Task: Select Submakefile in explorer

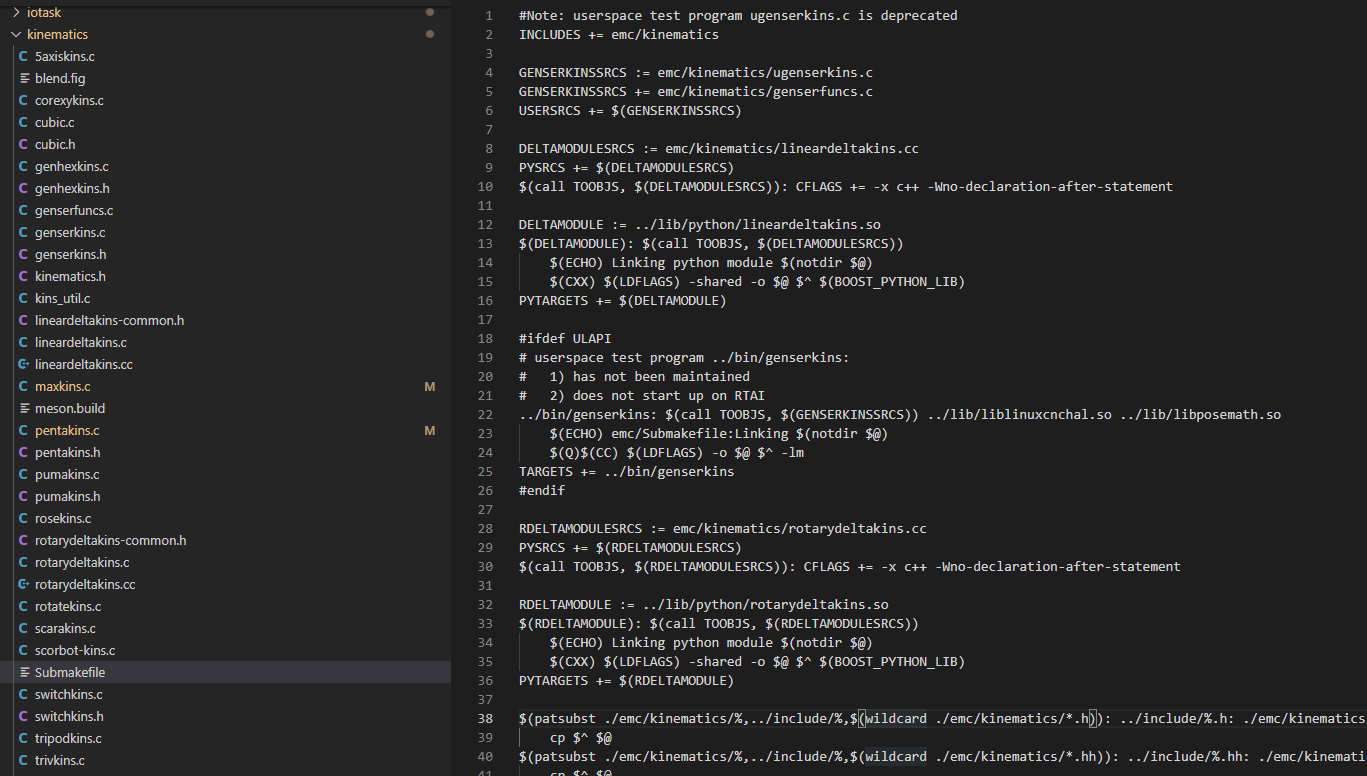Action: click(70, 672)
